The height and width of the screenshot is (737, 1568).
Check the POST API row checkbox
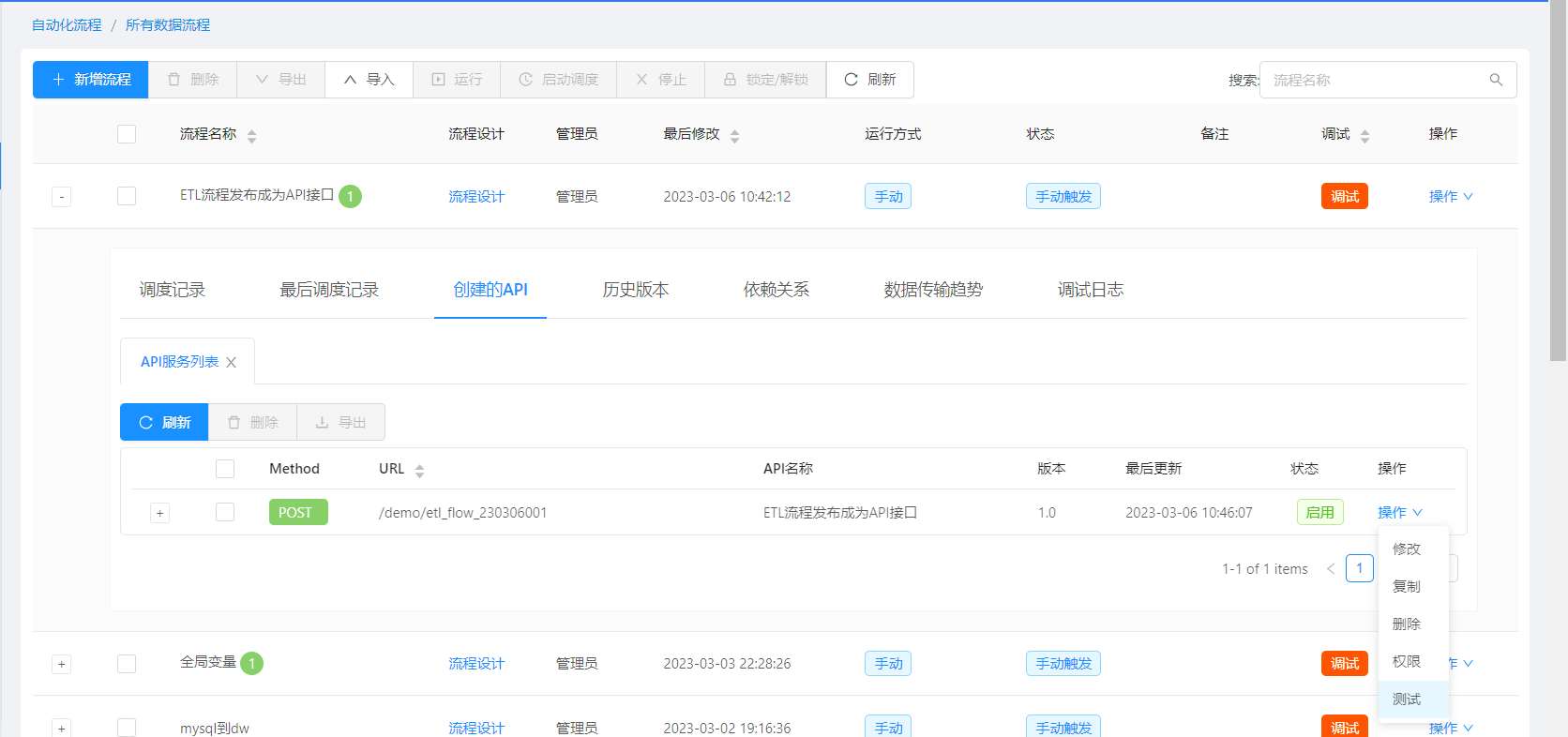(225, 512)
